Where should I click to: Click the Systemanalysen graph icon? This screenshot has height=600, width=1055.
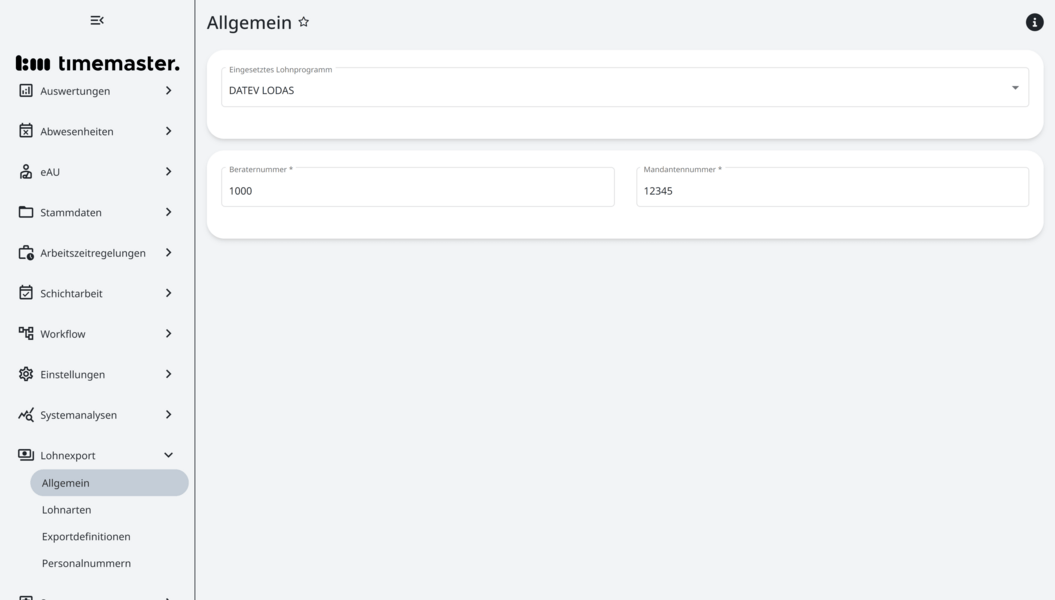click(x=26, y=415)
